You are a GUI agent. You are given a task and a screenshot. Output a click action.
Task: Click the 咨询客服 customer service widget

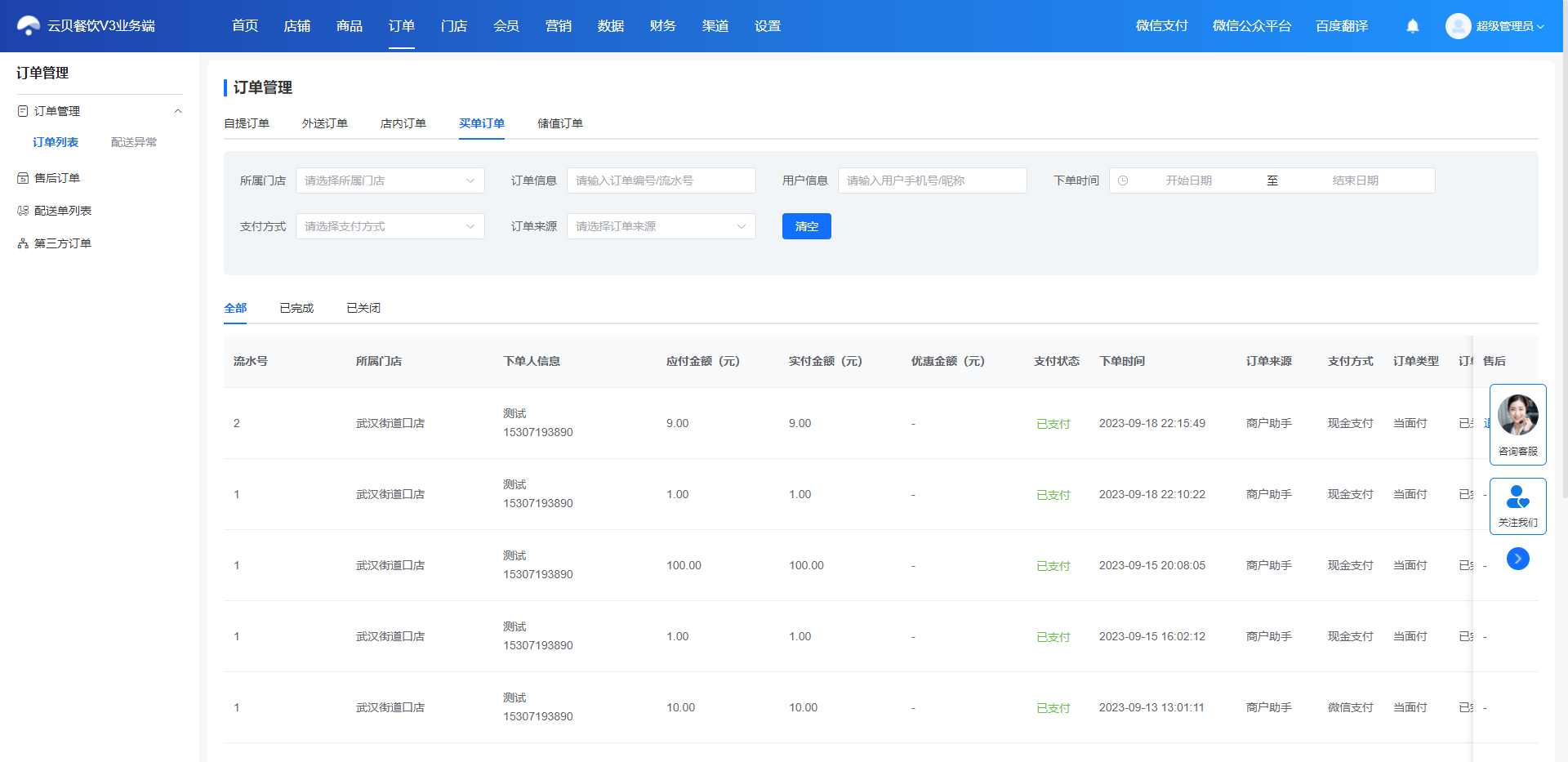[1518, 425]
